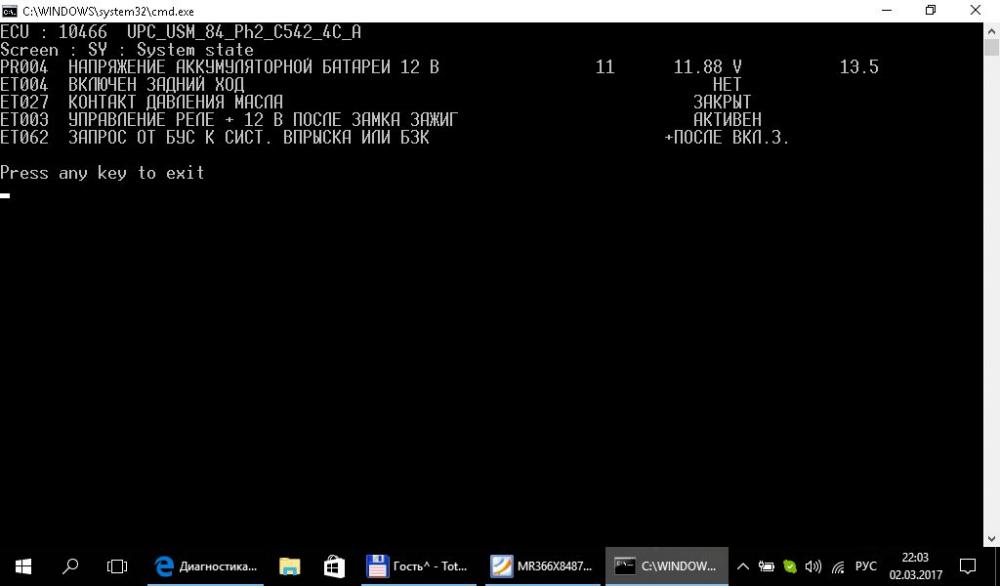Click the PR004 parameter code

point(24,67)
